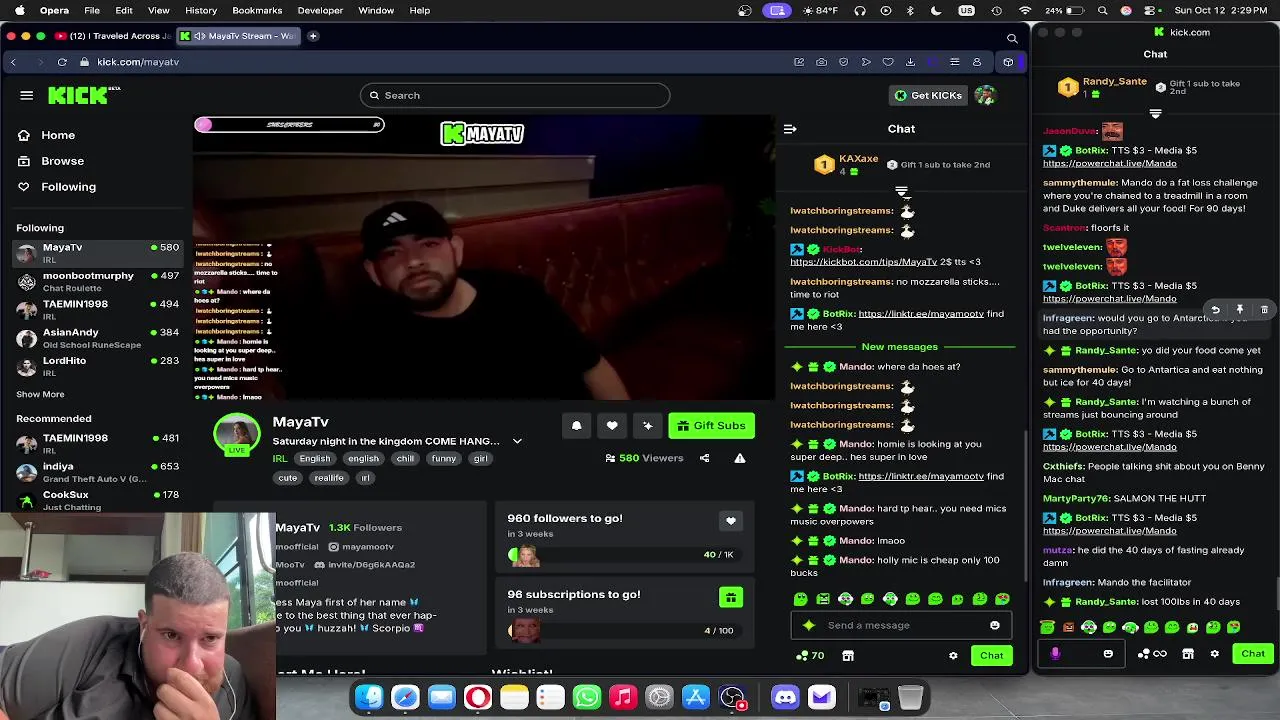Open settings gear in popout chat
1280x720 pixels.
coord(1215,654)
